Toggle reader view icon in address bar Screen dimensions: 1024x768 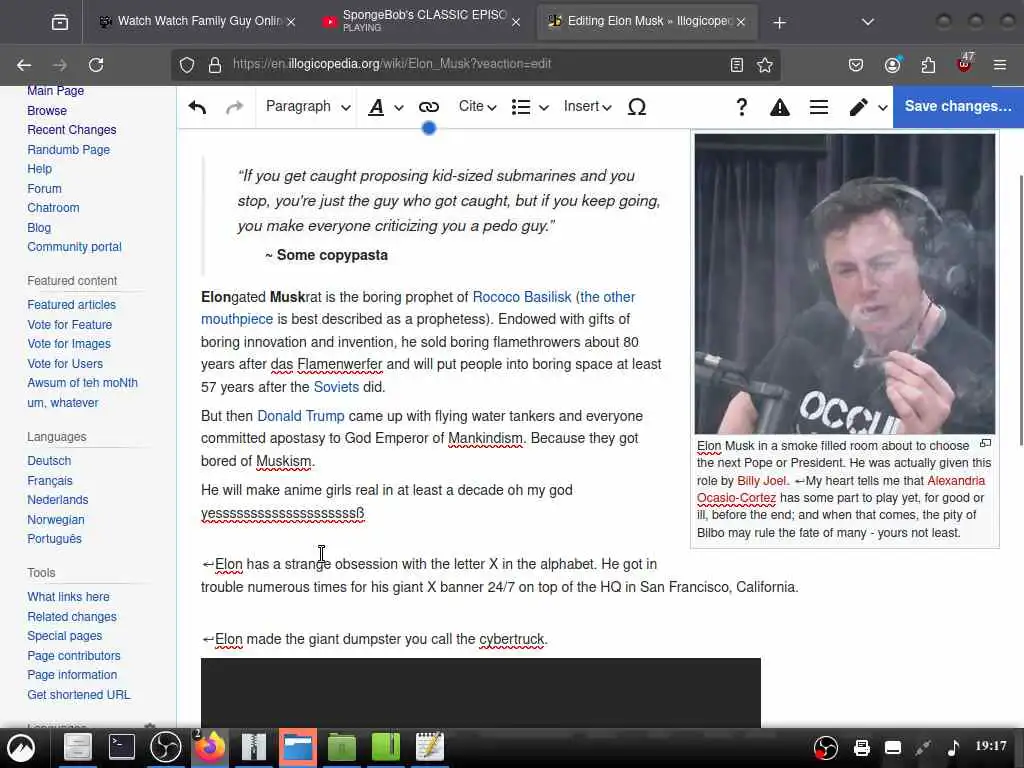click(x=737, y=65)
